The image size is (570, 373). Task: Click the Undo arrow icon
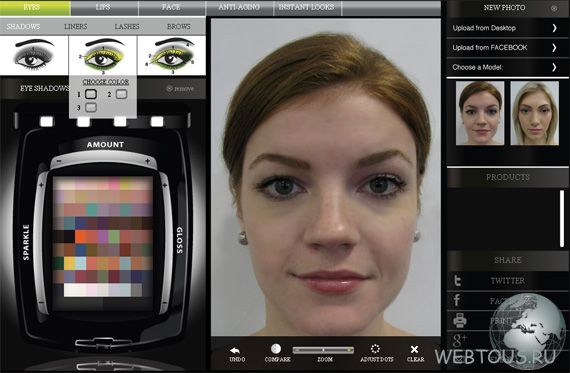click(x=235, y=350)
